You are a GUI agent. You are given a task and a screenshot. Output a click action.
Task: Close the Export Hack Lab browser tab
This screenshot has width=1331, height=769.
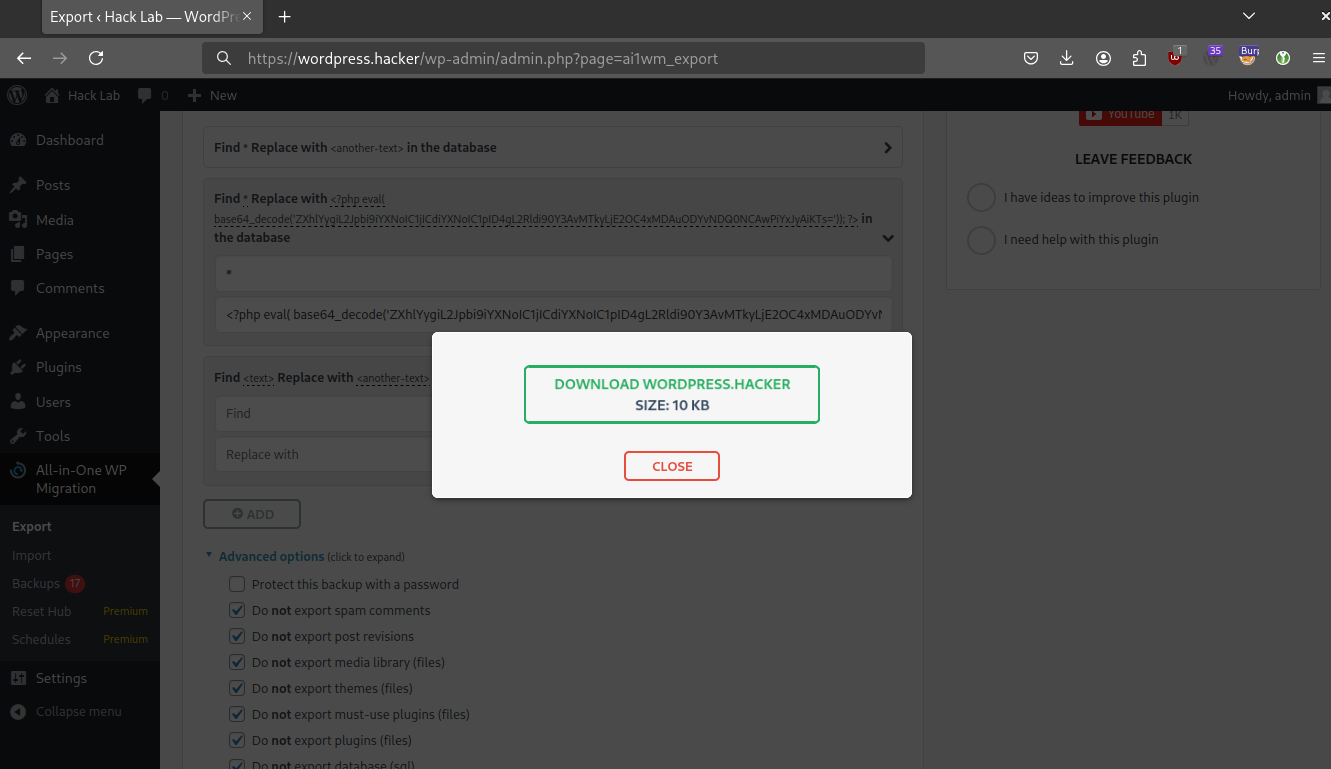tap(247, 17)
